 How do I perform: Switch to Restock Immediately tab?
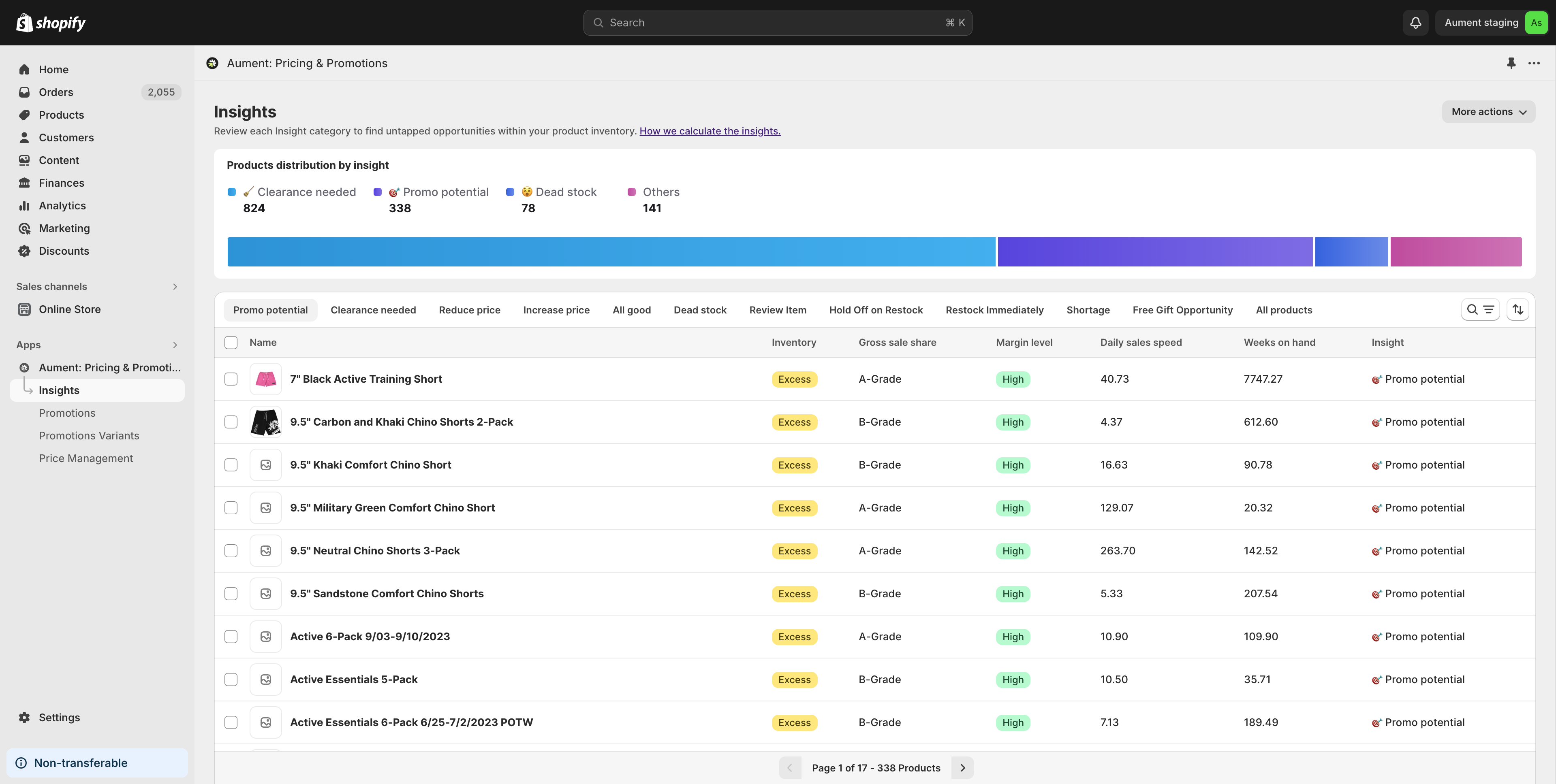pos(994,310)
